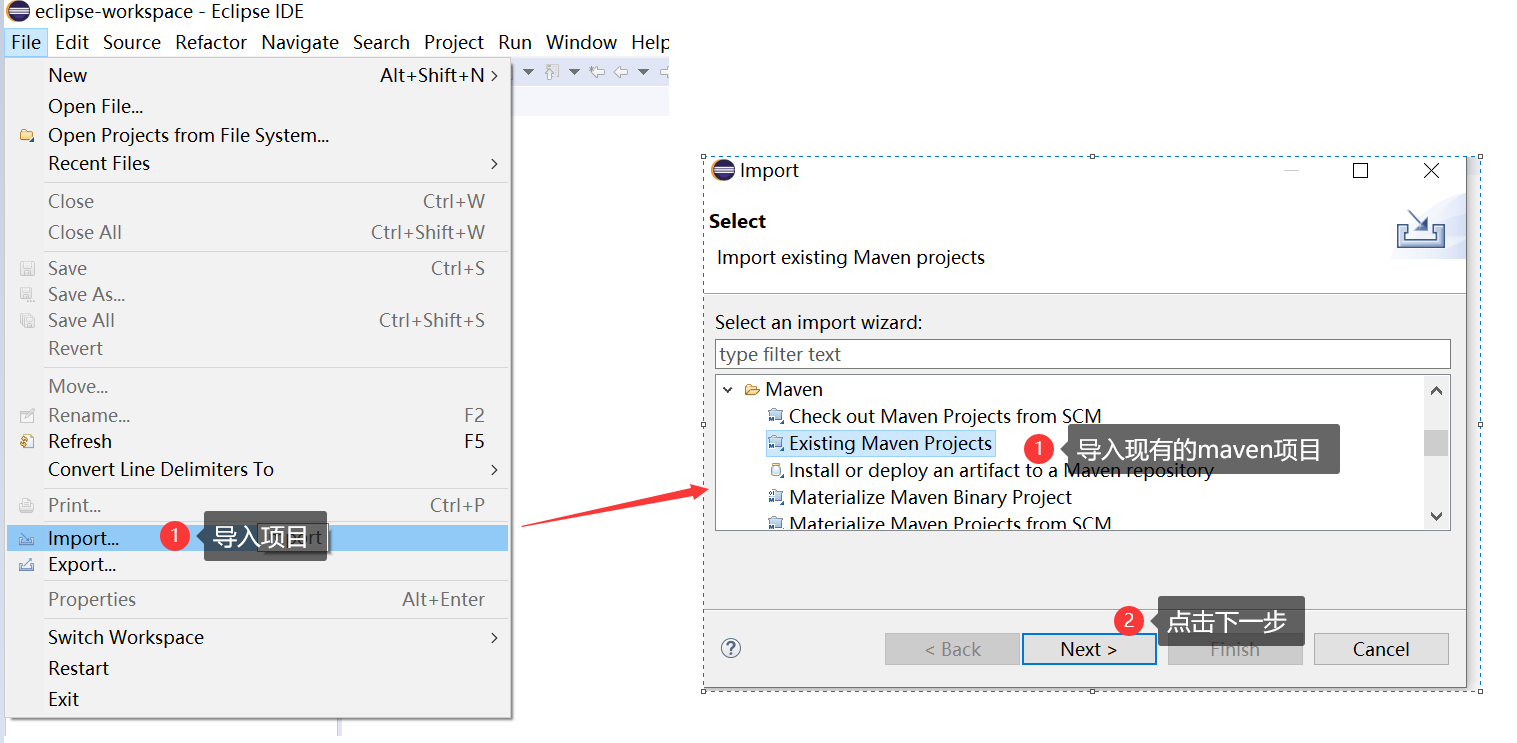The height and width of the screenshot is (743, 1517).
Task: Open the Edit menu
Action: coord(72,42)
